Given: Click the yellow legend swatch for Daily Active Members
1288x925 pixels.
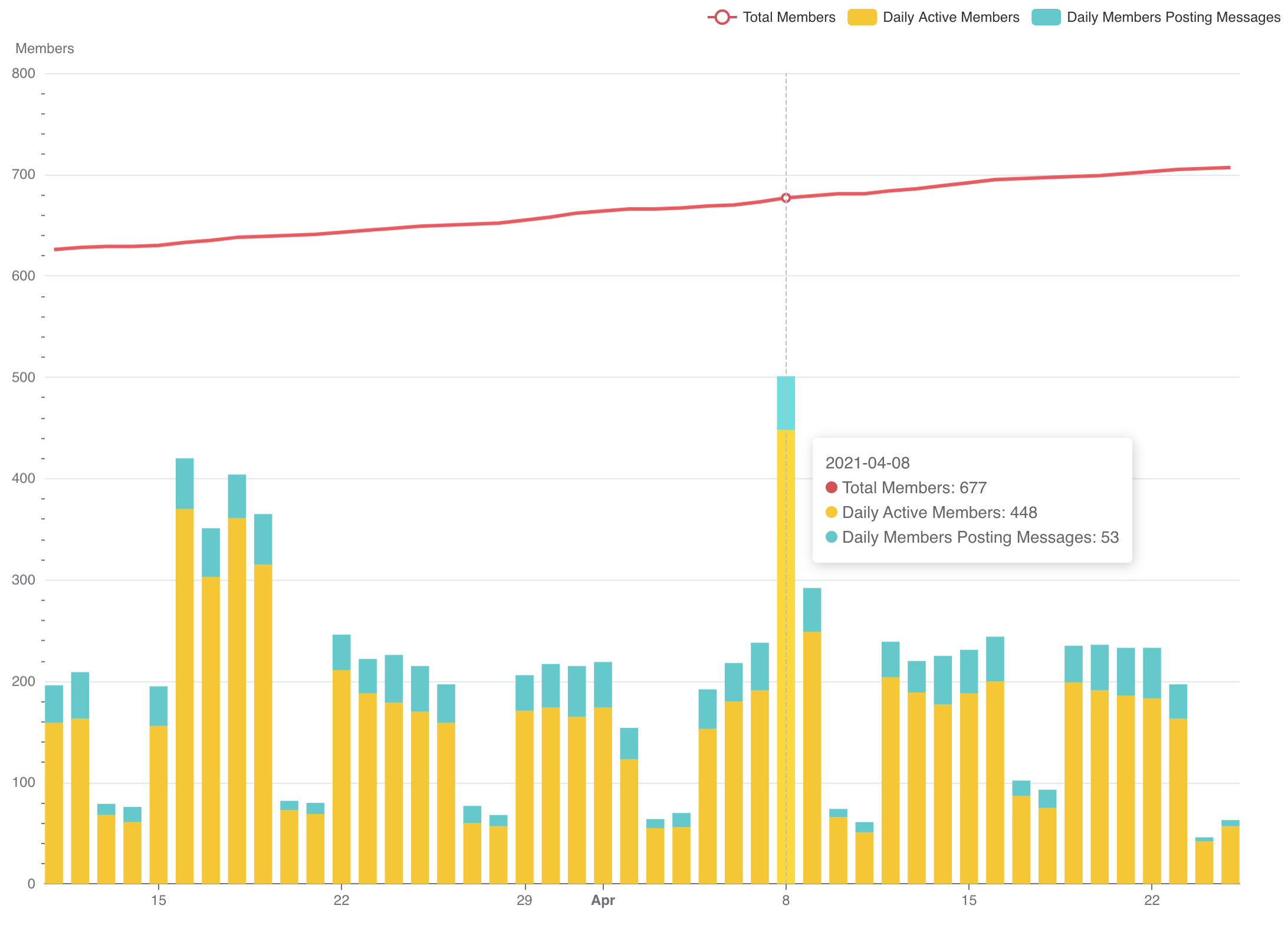Looking at the screenshot, I should pyautogui.click(x=862, y=17).
